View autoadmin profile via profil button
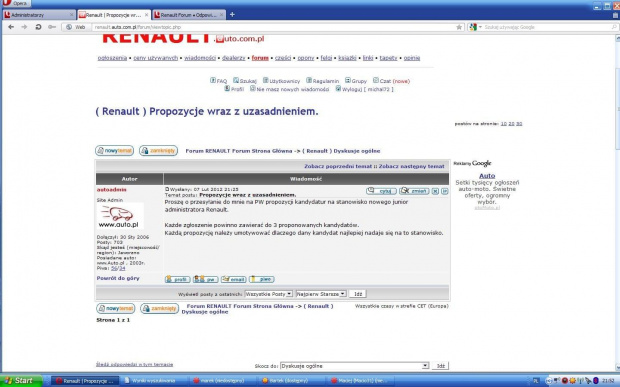The image size is (620, 387). [x=178, y=279]
